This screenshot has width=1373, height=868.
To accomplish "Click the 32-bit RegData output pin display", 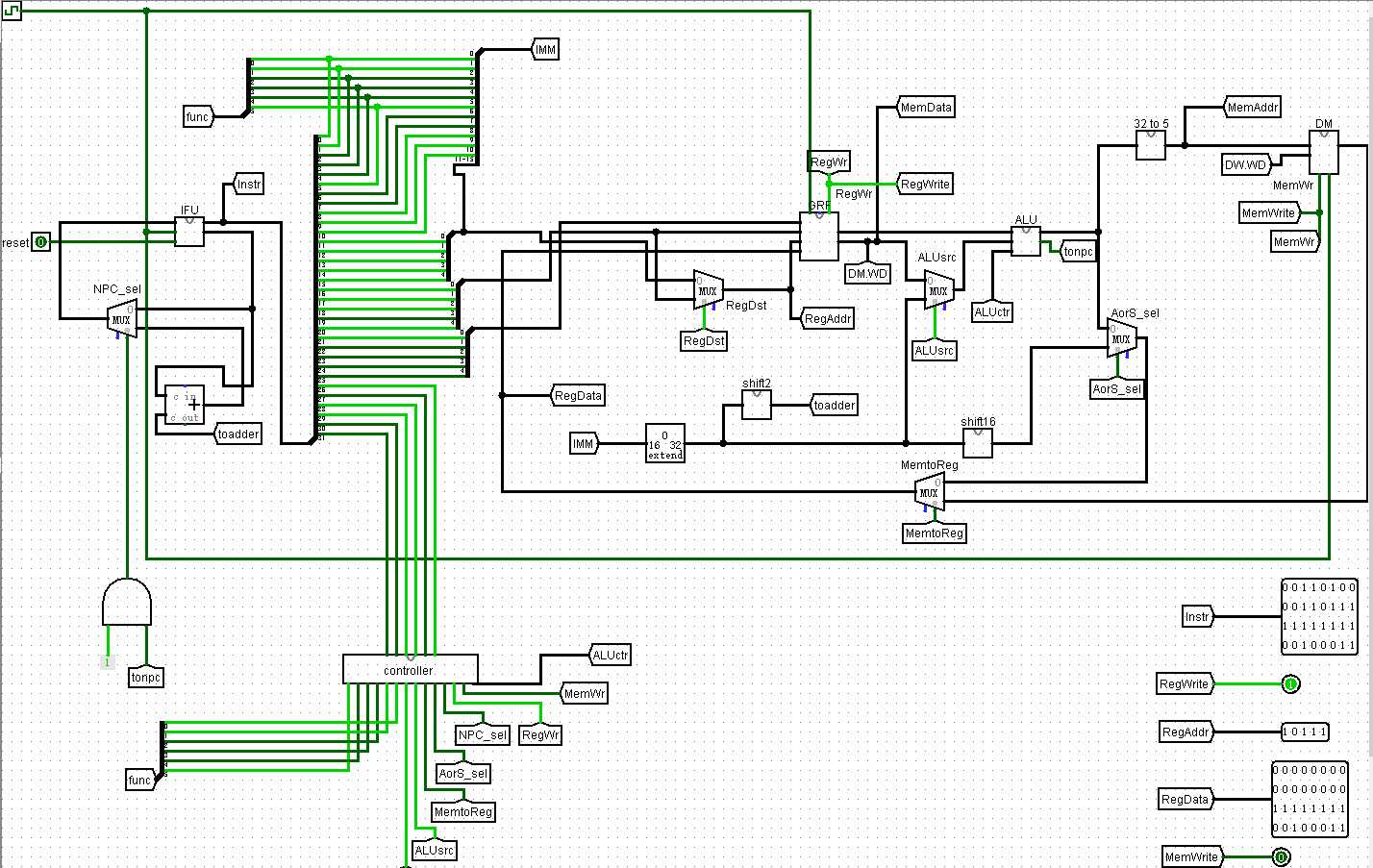I will [1310, 799].
